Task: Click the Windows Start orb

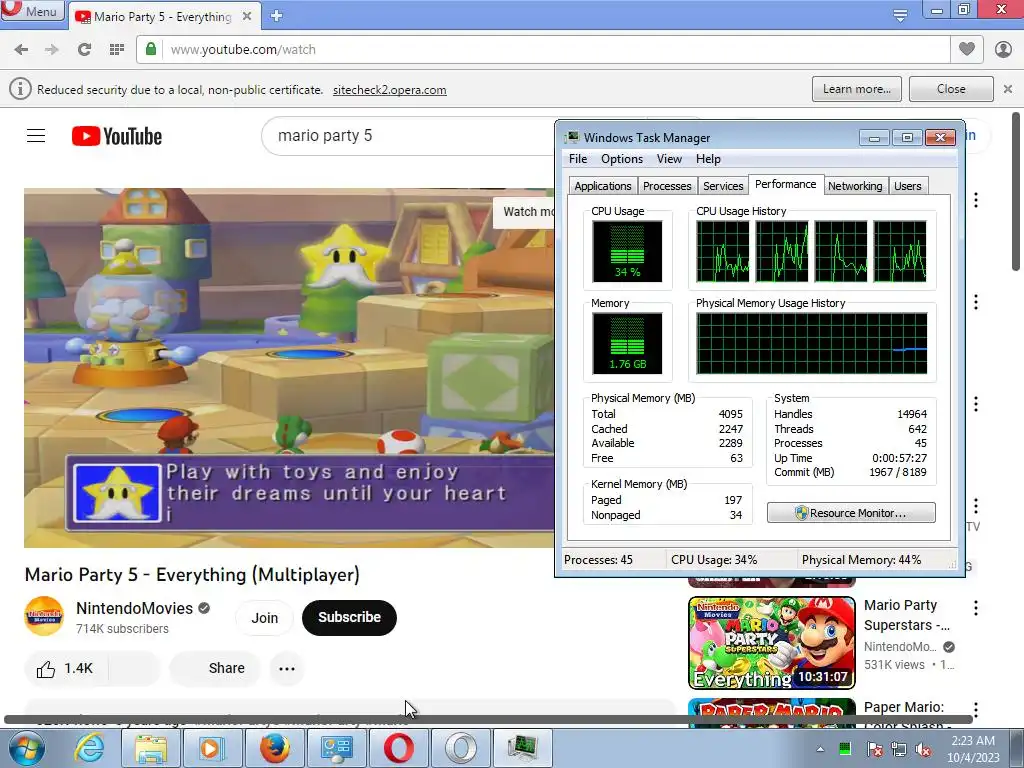Action: [x=27, y=748]
